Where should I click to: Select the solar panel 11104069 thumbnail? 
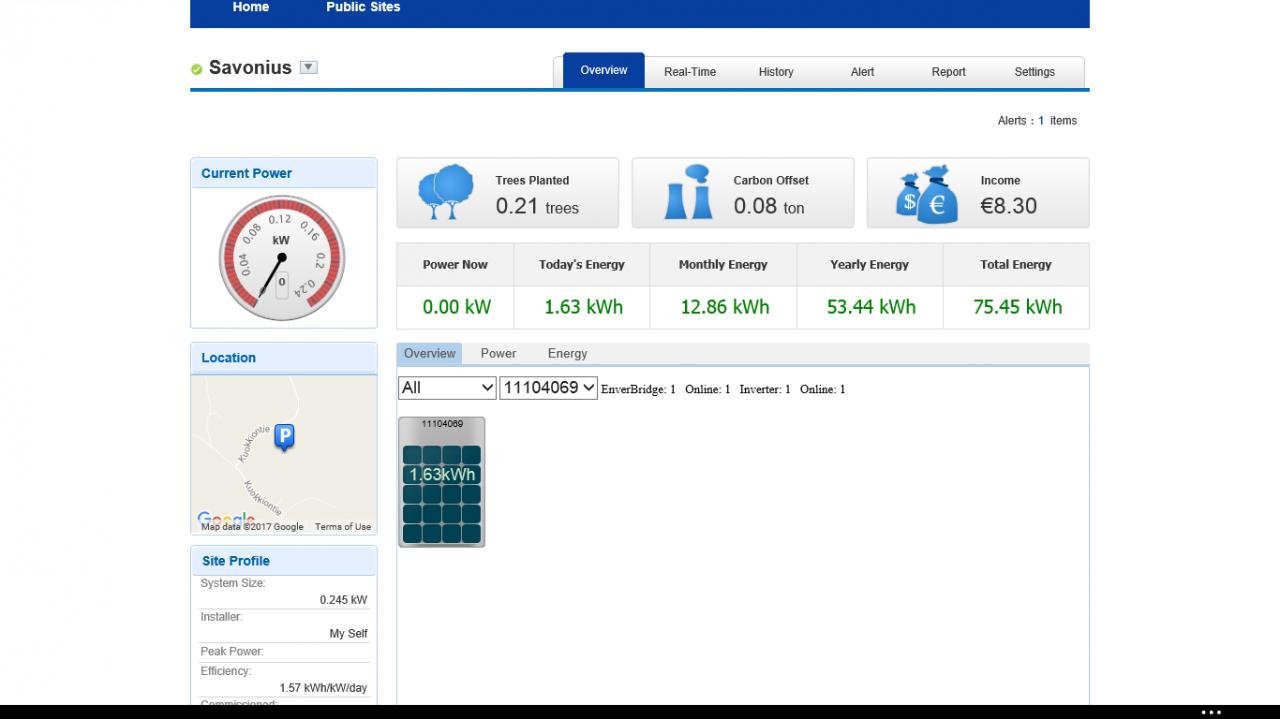442,482
